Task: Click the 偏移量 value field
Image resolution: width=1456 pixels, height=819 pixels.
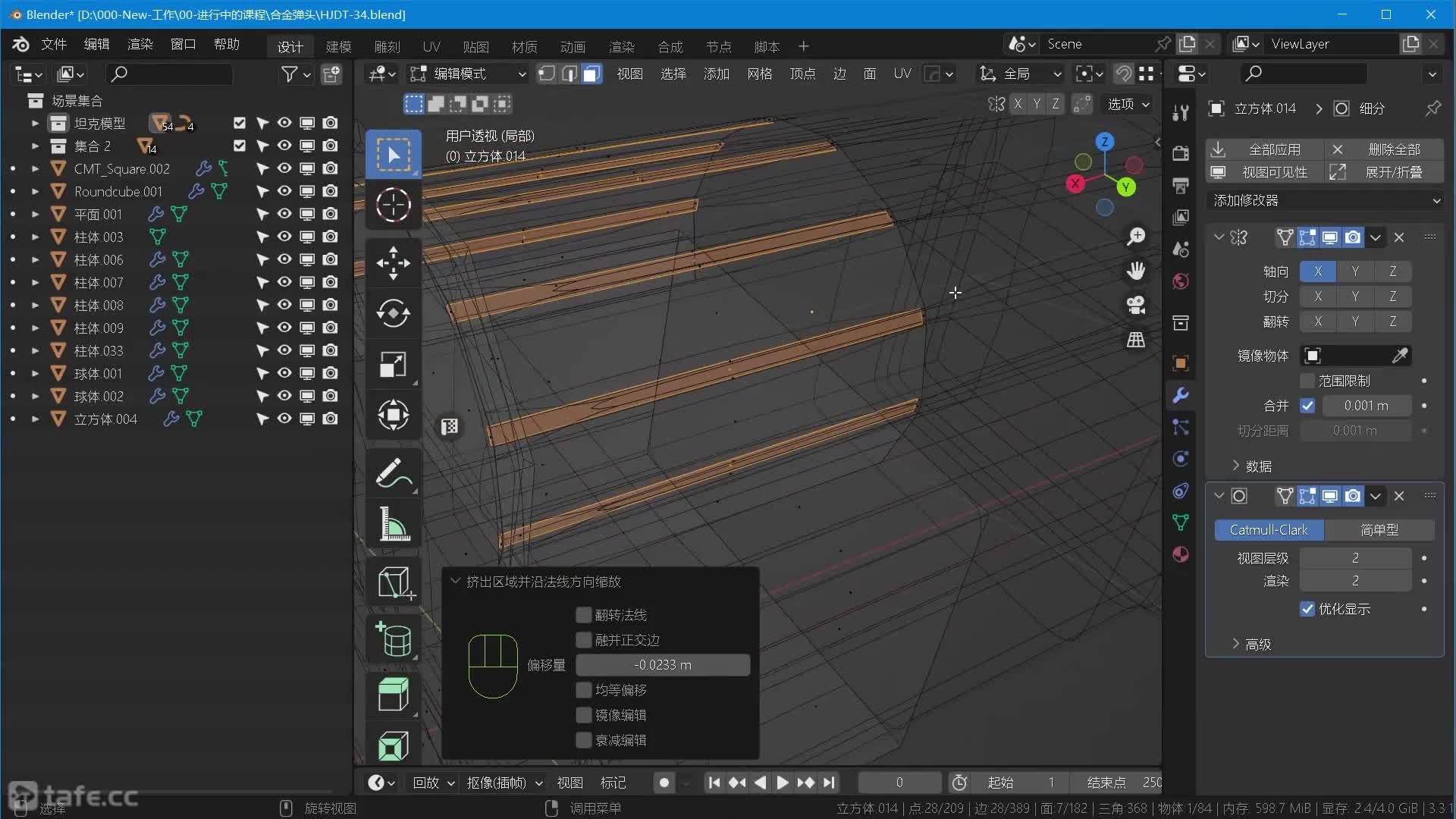Action: coord(662,665)
